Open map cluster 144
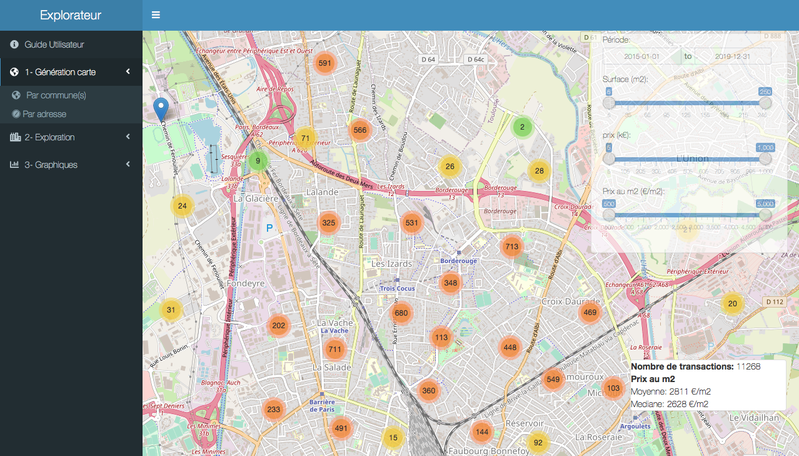 [482, 432]
